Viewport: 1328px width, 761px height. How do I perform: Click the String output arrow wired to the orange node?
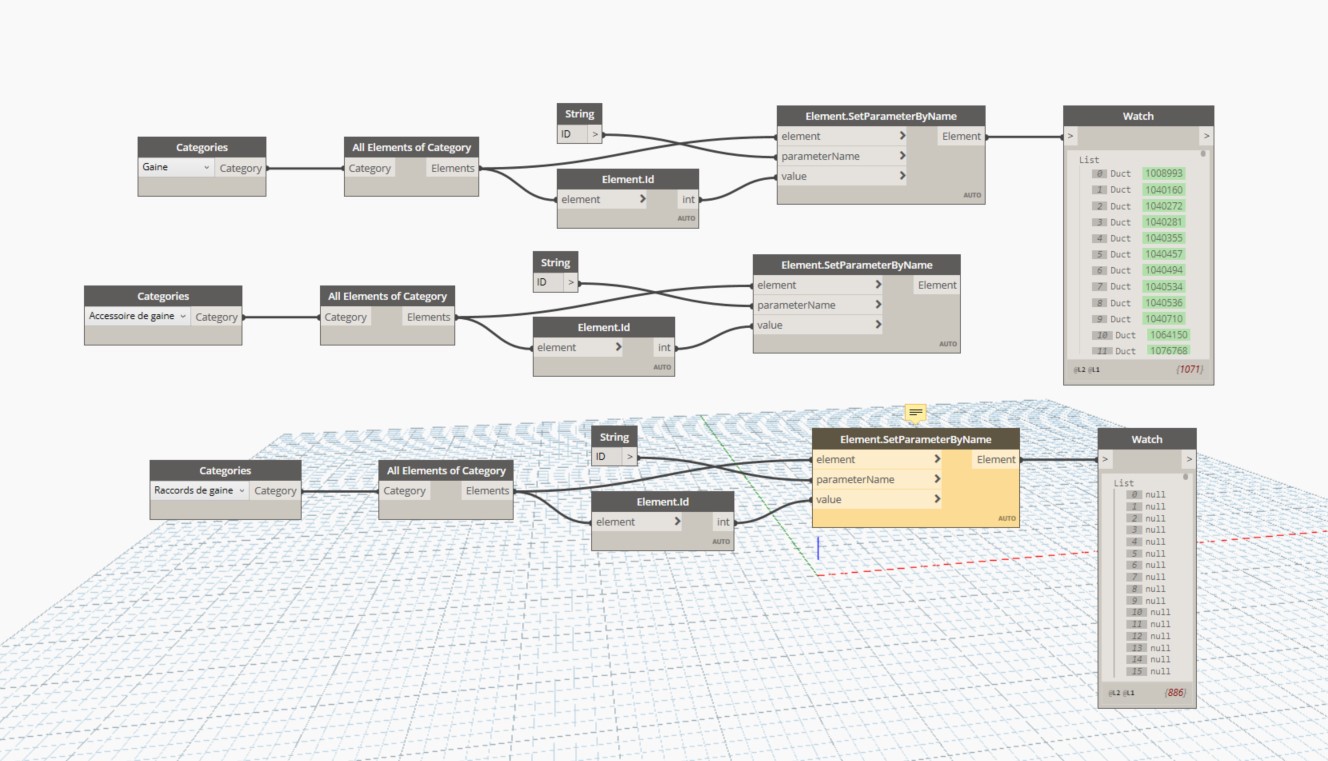[x=630, y=457]
